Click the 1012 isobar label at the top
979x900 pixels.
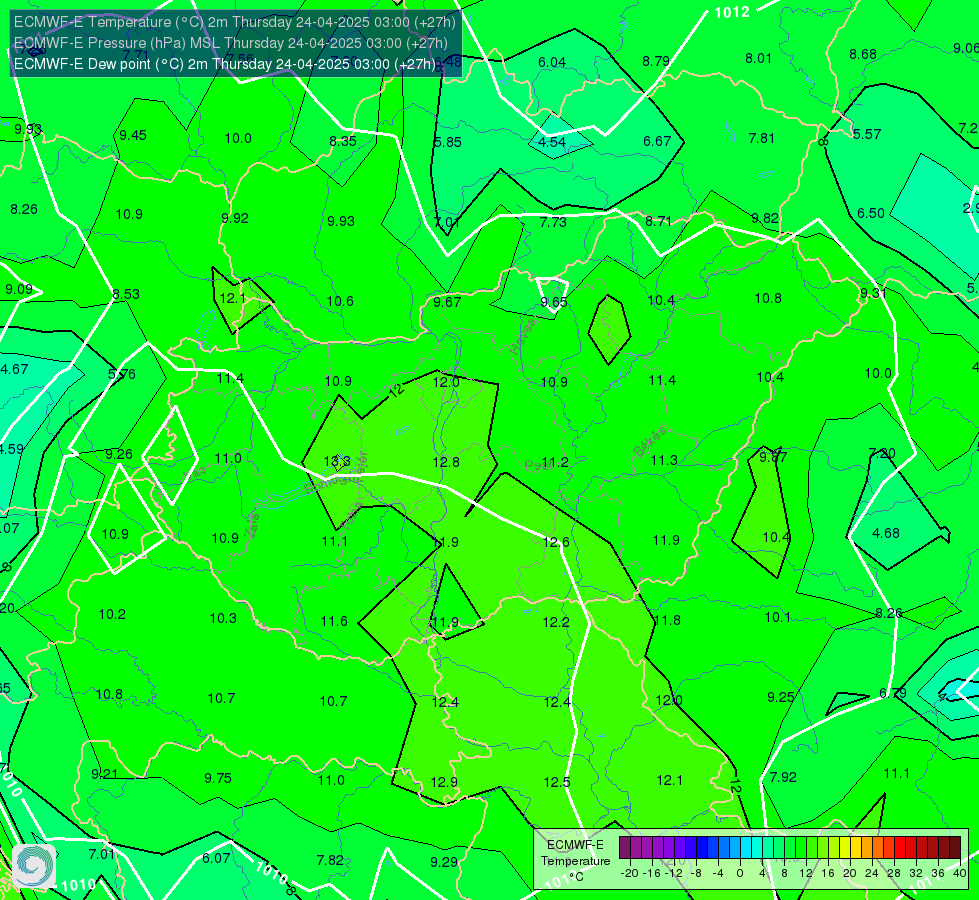(x=731, y=12)
